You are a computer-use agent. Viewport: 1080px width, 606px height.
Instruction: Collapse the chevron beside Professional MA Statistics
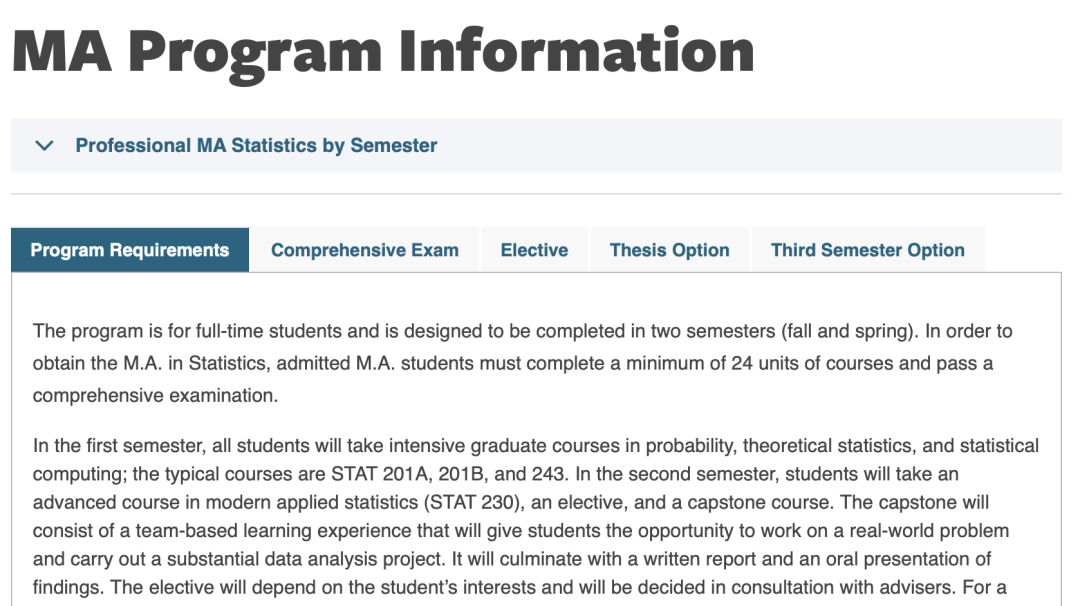tap(44, 146)
